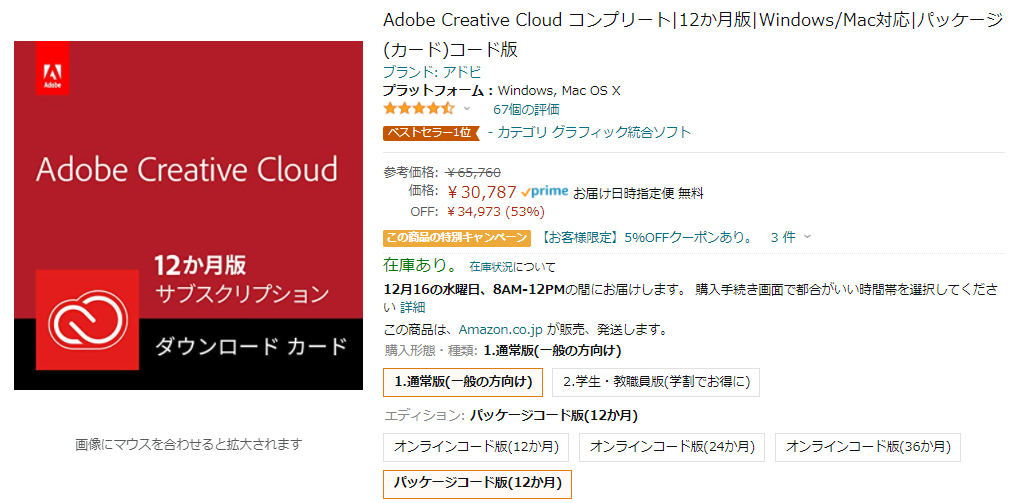
Task: Open the Adobe Creative Cloud product image
Action: [x=188, y=215]
